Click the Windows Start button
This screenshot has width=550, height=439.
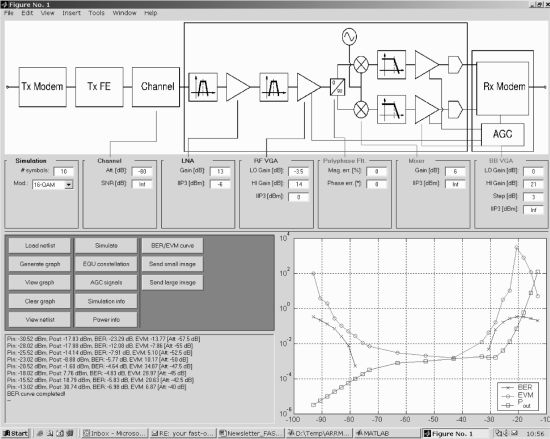coord(16,434)
